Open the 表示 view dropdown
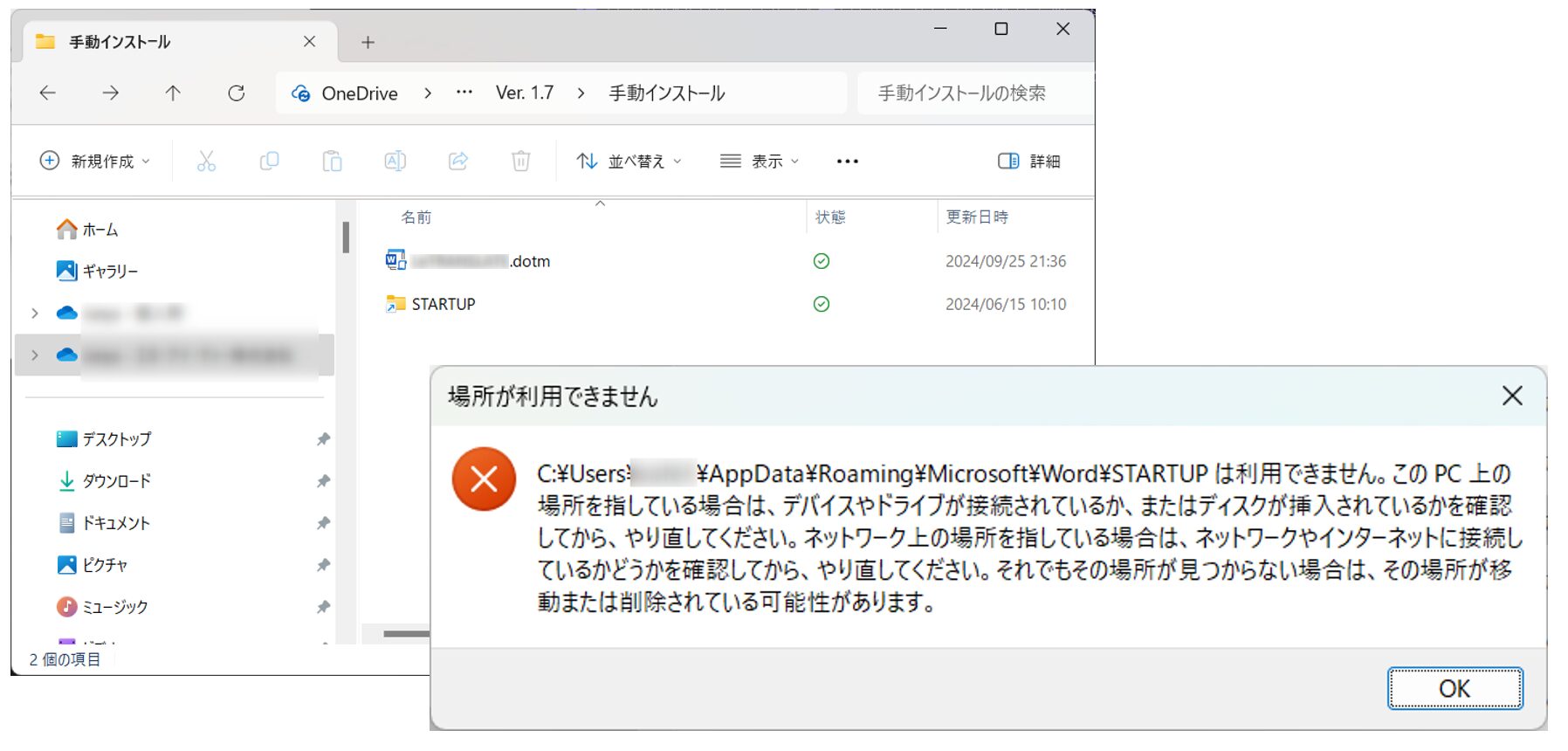Image resolution: width=1568 pixels, height=751 pixels. [x=759, y=161]
